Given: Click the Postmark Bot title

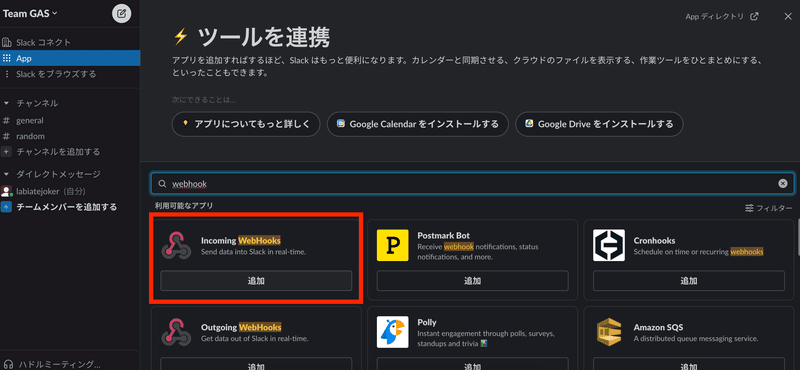Looking at the screenshot, I should point(443,236).
